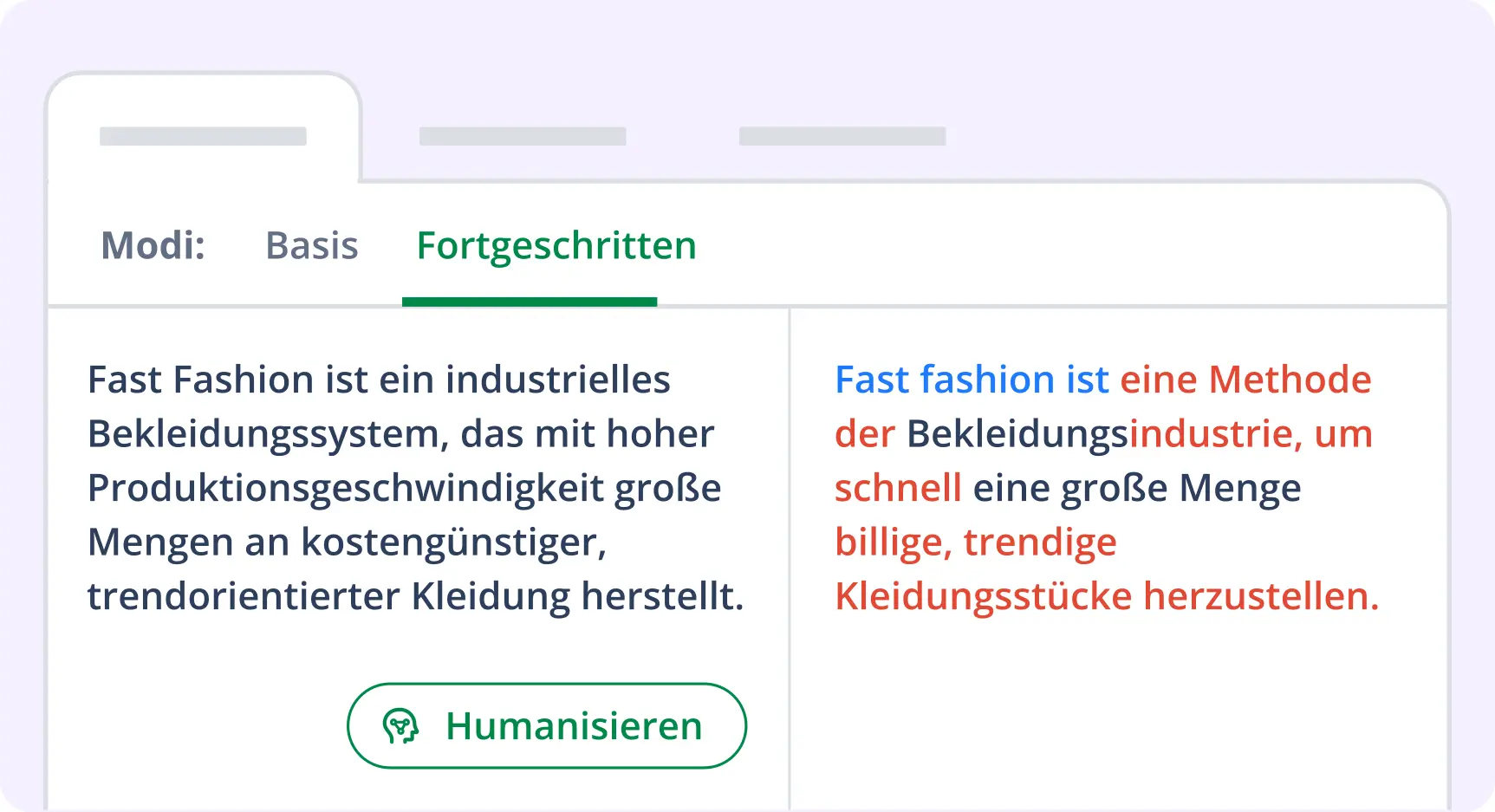Click the word "Bekleidungssystem" in the input text

click(x=268, y=434)
